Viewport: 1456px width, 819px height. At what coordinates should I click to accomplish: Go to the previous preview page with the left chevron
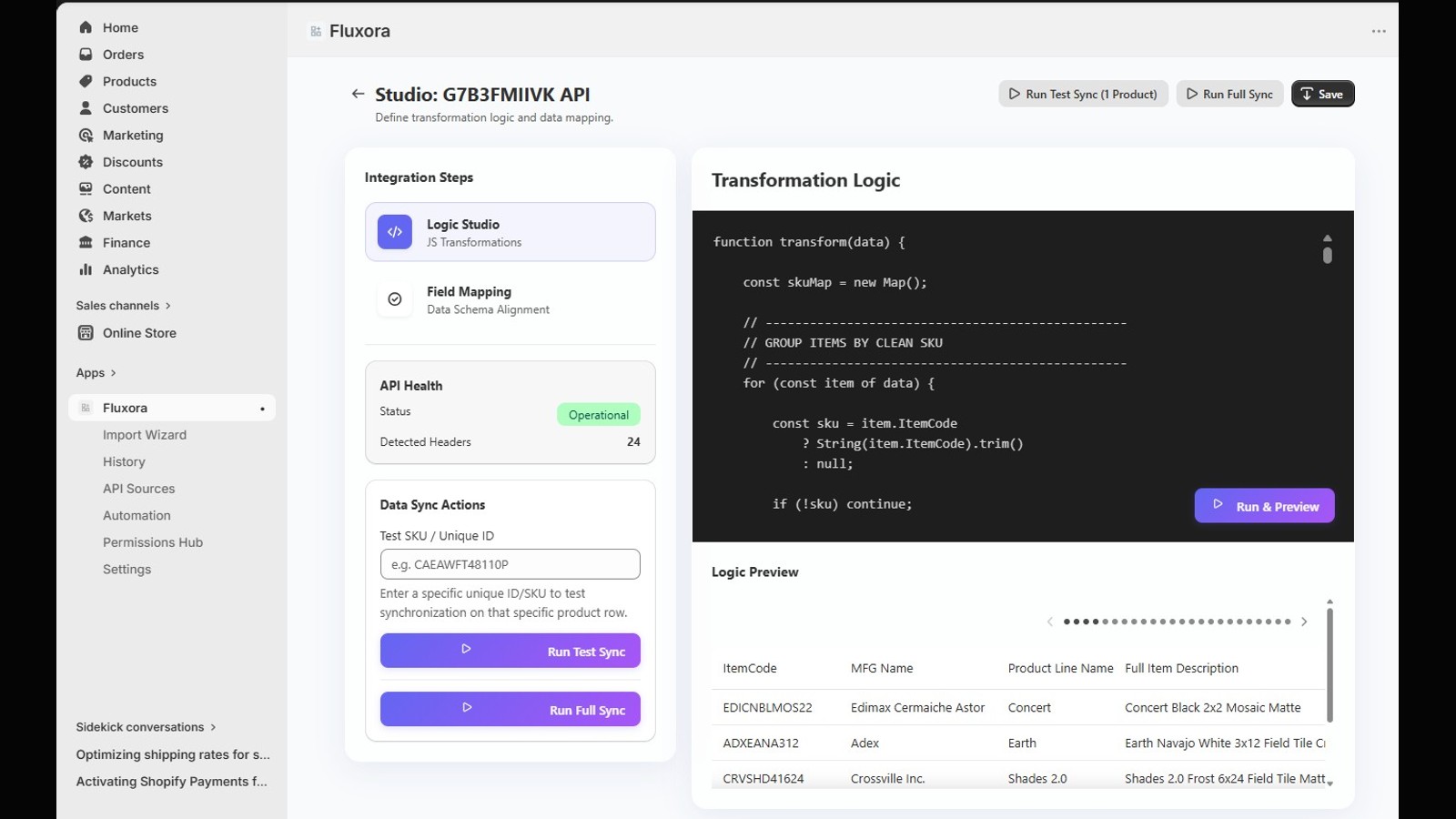(1049, 622)
